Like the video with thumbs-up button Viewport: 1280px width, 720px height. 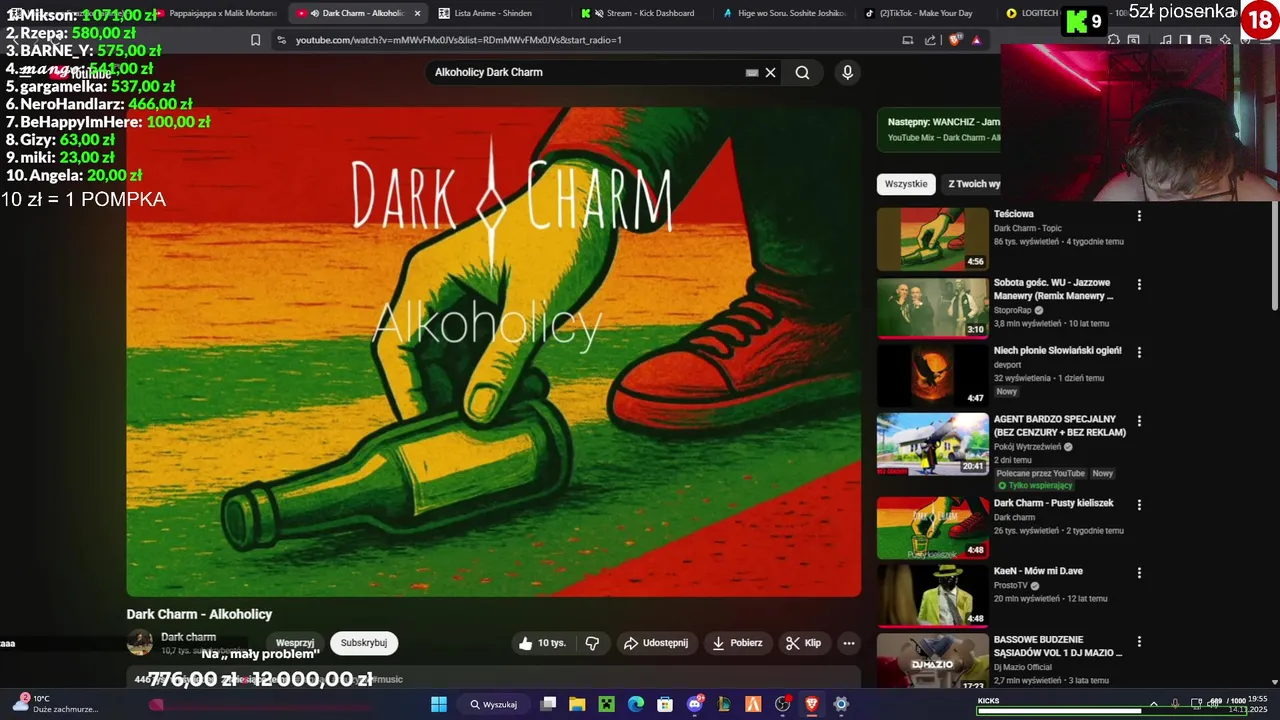point(542,643)
